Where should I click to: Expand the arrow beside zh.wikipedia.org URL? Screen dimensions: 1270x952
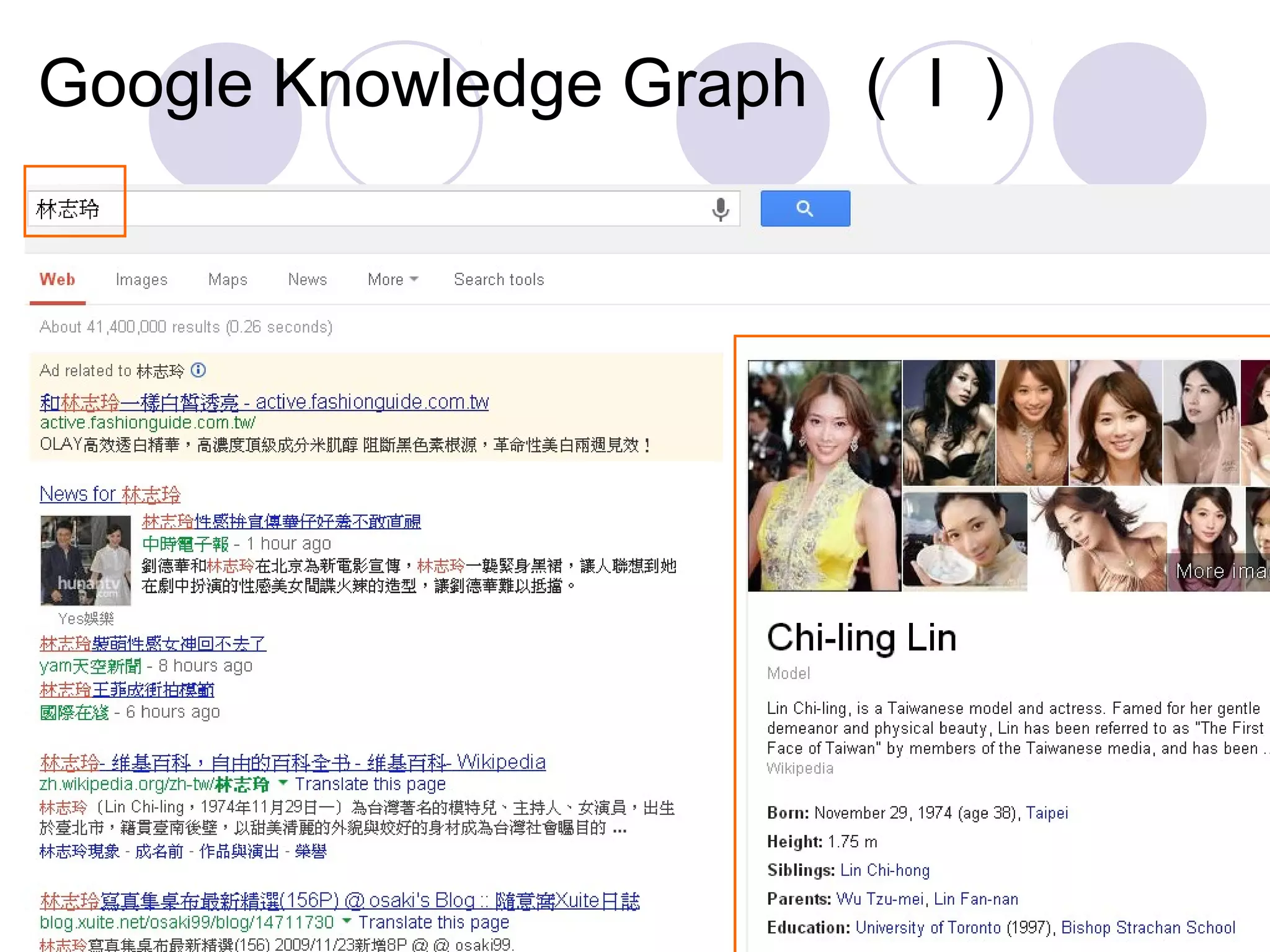click(283, 783)
